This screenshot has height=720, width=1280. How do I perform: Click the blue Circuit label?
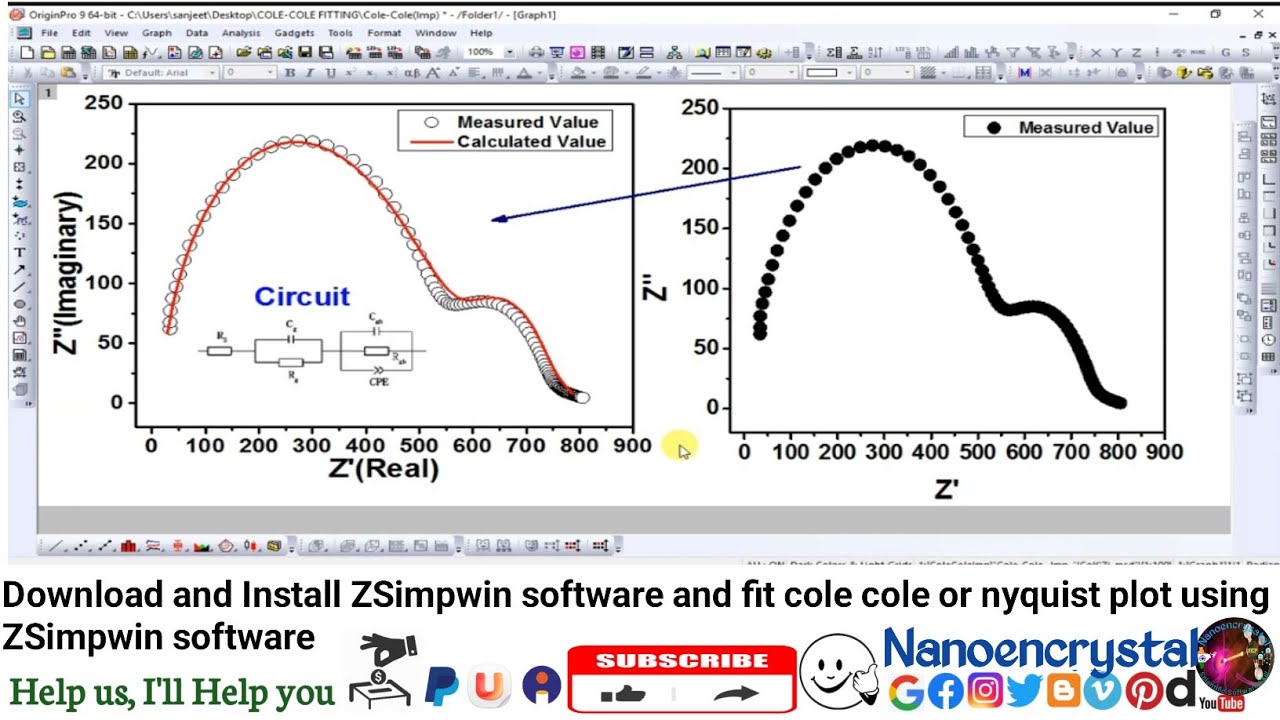302,297
